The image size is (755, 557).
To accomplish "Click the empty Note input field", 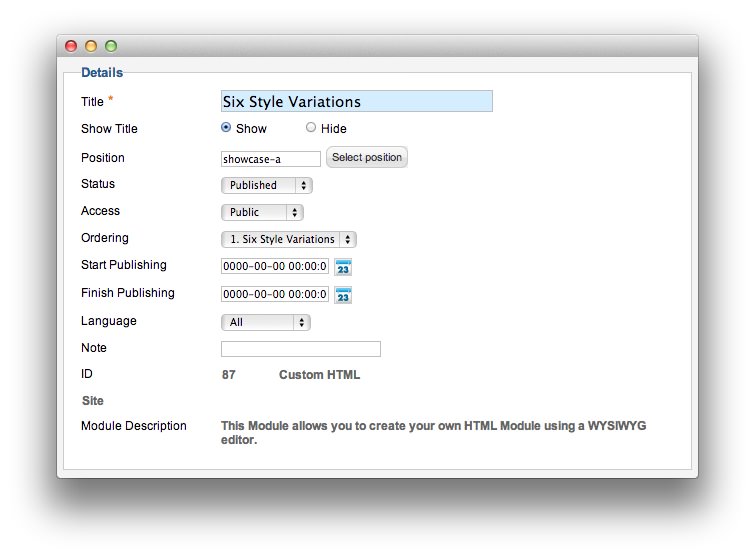I will [301, 349].
